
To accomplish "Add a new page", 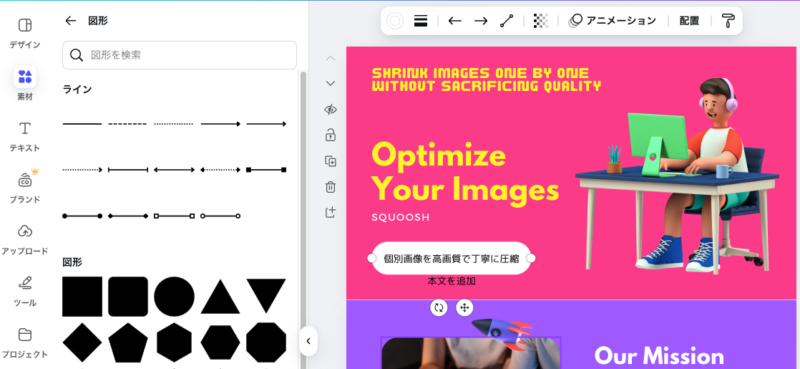I will [x=331, y=213].
